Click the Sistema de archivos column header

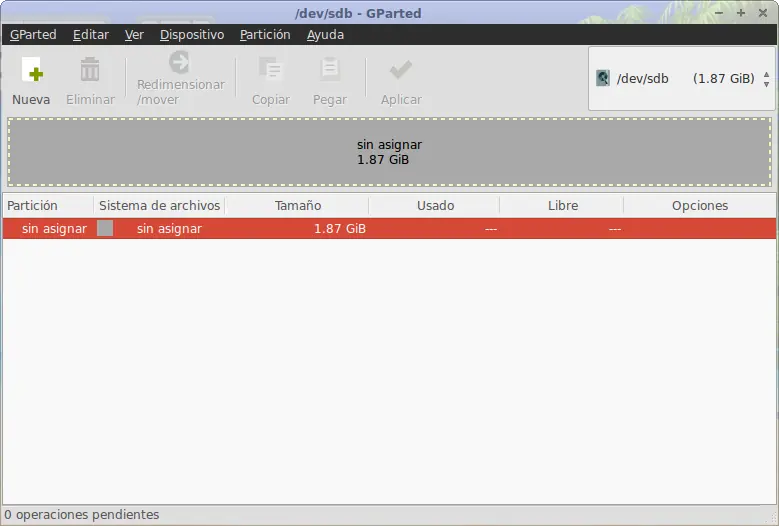pyautogui.click(x=159, y=206)
